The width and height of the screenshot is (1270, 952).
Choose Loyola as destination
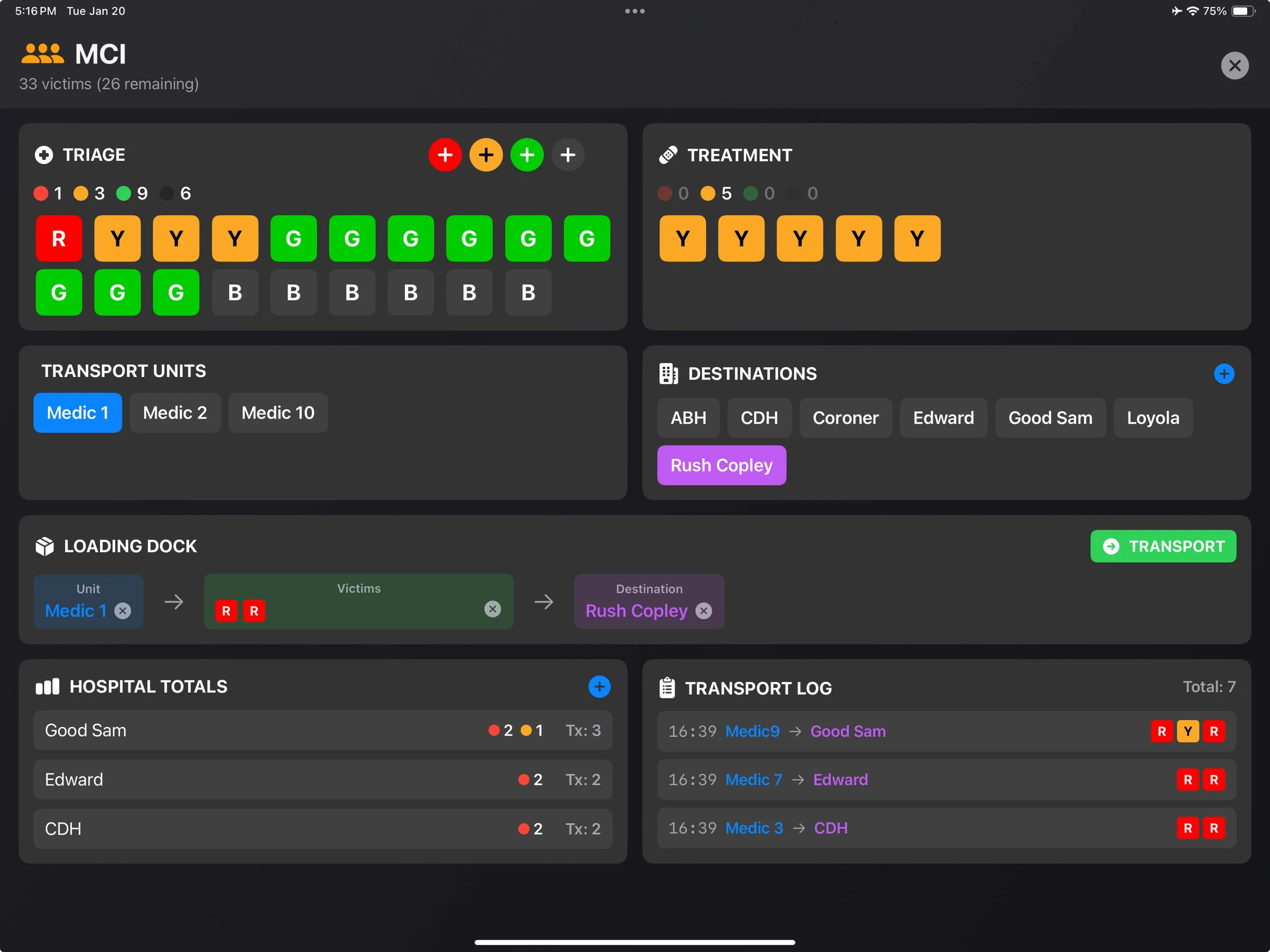[1152, 418]
